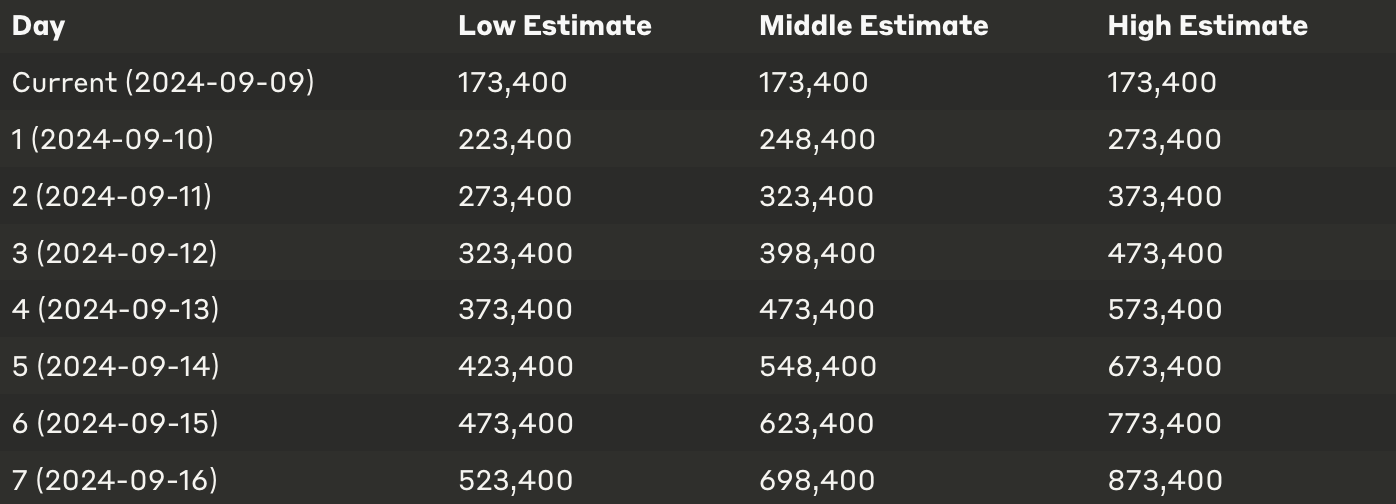Click the middle estimate value 398,400
1396x504 pixels.
pos(818,253)
